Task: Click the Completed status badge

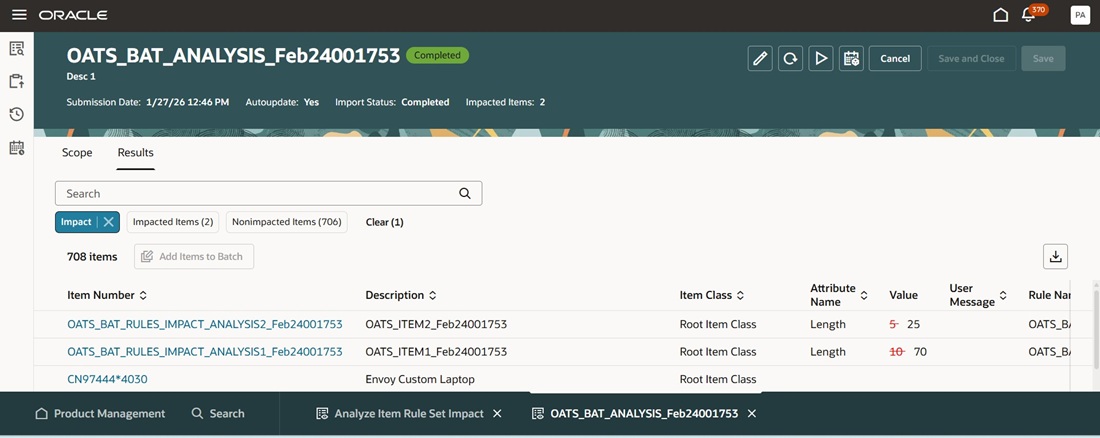Action: pyautogui.click(x=438, y=55)
